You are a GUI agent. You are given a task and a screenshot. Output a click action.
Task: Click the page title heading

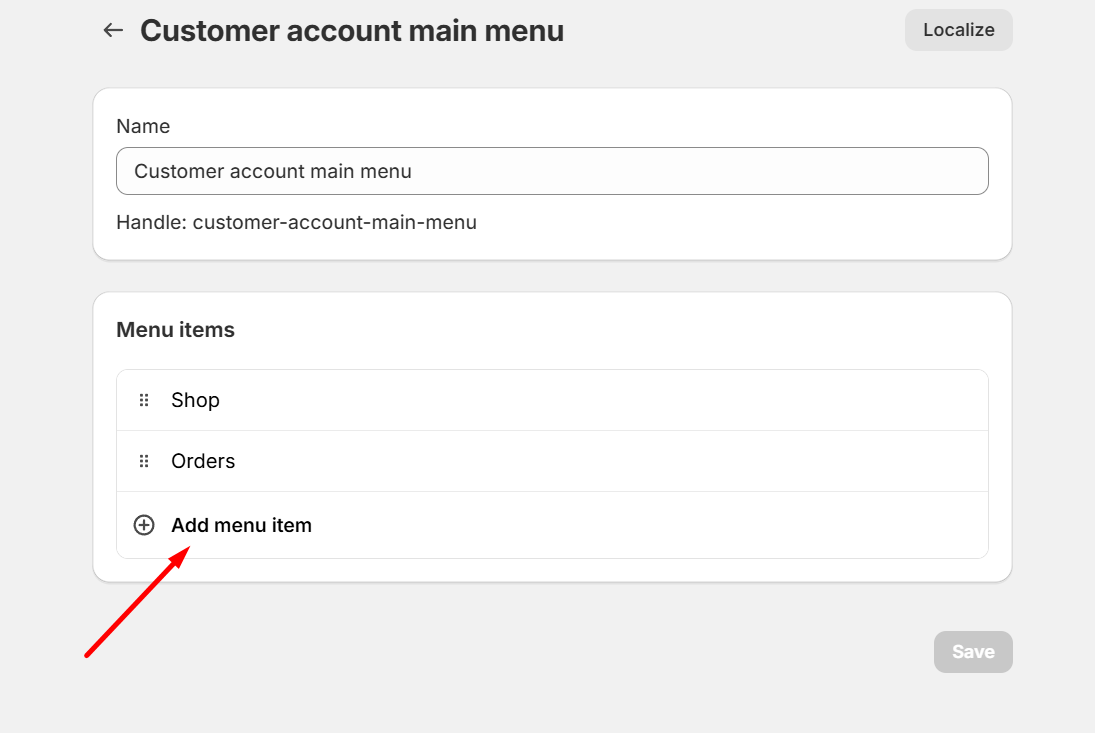tap(351, 31)
